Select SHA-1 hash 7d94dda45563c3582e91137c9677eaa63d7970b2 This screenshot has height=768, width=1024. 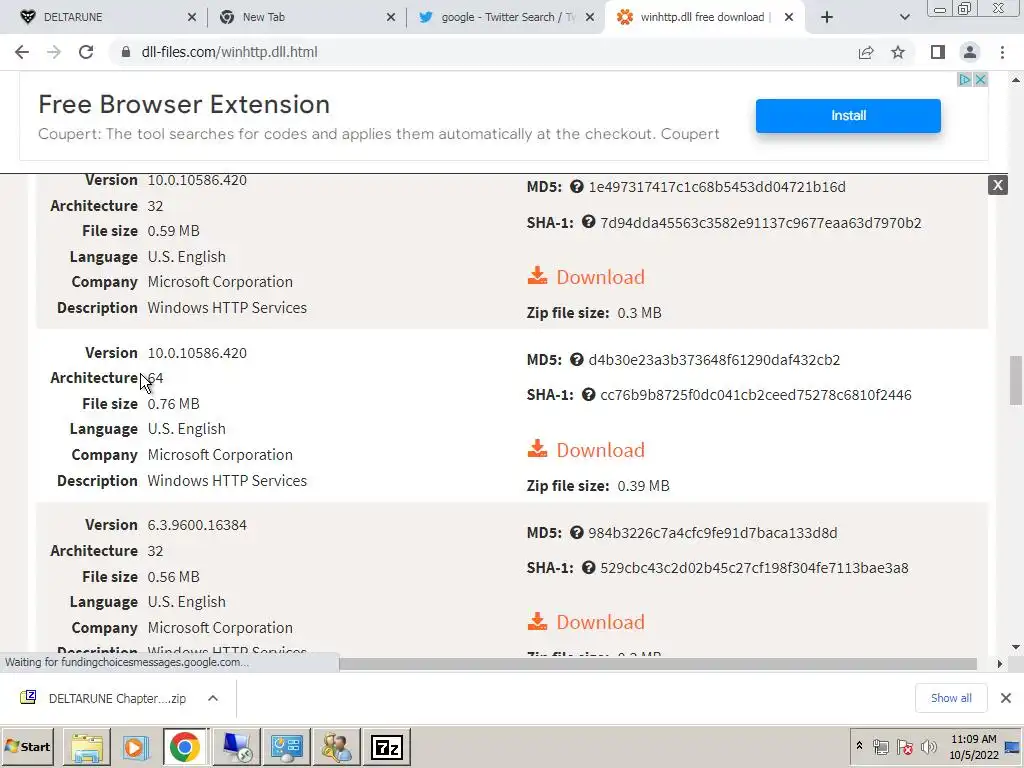pyautogui.click(x=761, y=223)
